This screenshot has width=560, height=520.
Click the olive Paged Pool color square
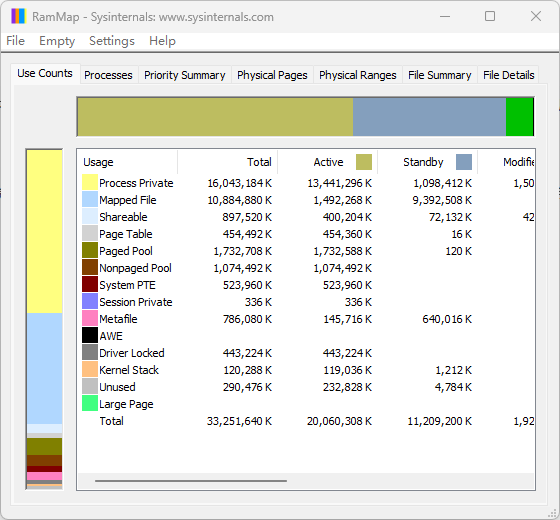pyautogui.click(x=90, y=250)
